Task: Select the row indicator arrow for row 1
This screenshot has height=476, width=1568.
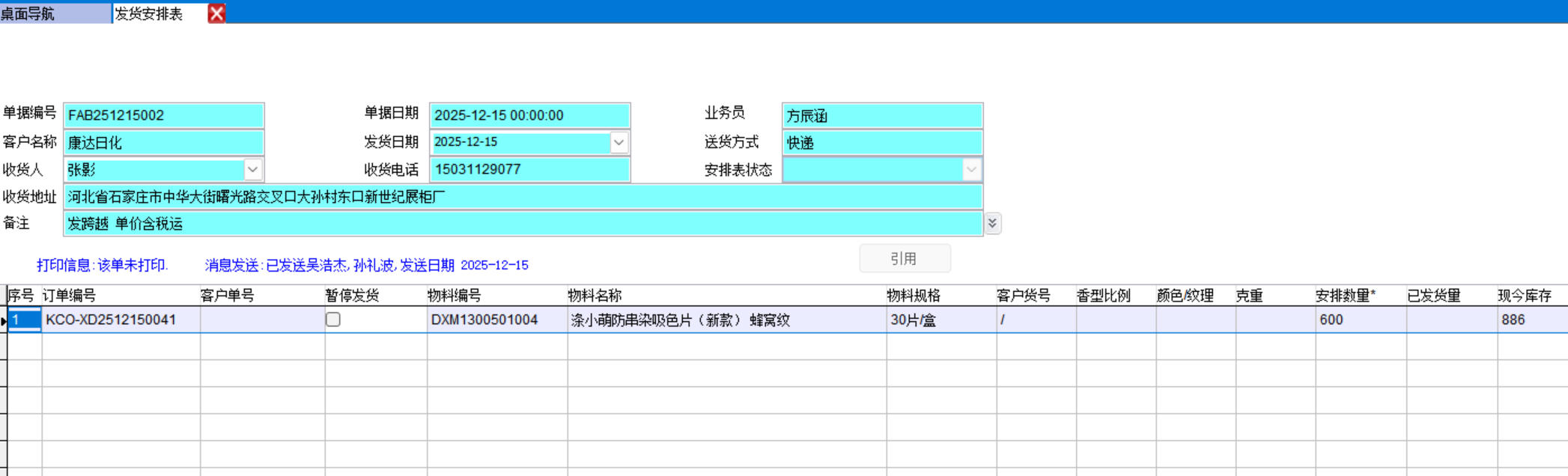Action: [x=4, y=320]
